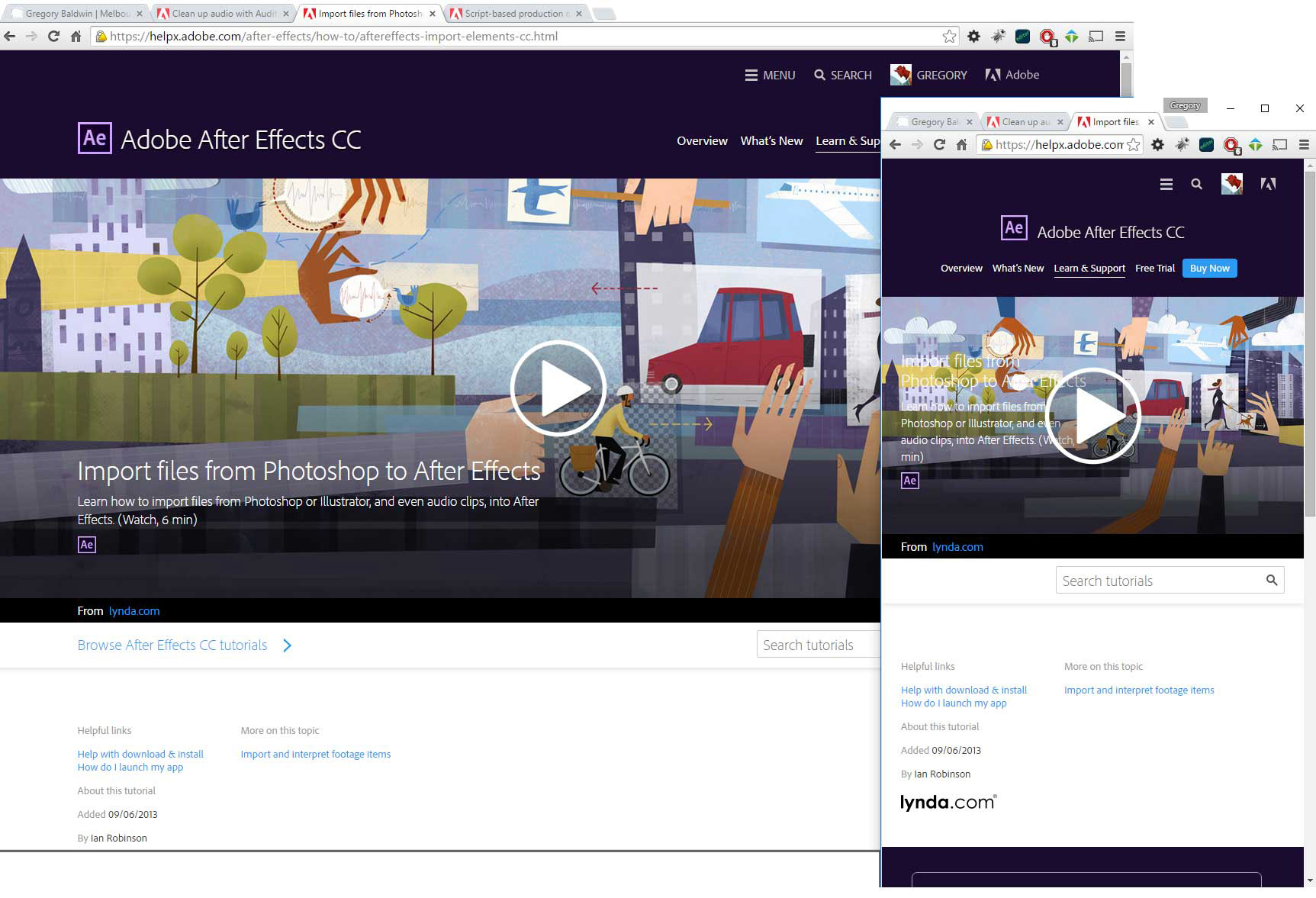Open Import and interpret footage items, large window
The width and height of the screenshot is (1316, 898).
tap(316, 754)
